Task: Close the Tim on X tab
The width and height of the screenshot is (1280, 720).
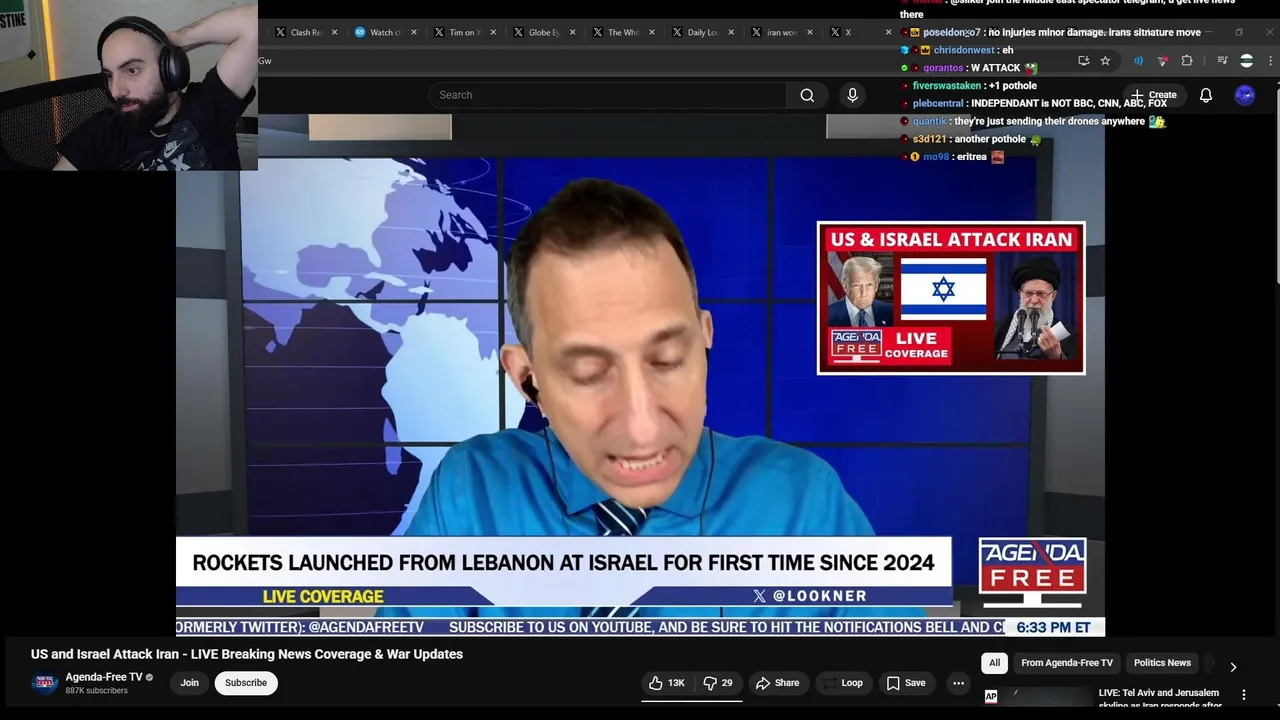Action: [493, 32]
